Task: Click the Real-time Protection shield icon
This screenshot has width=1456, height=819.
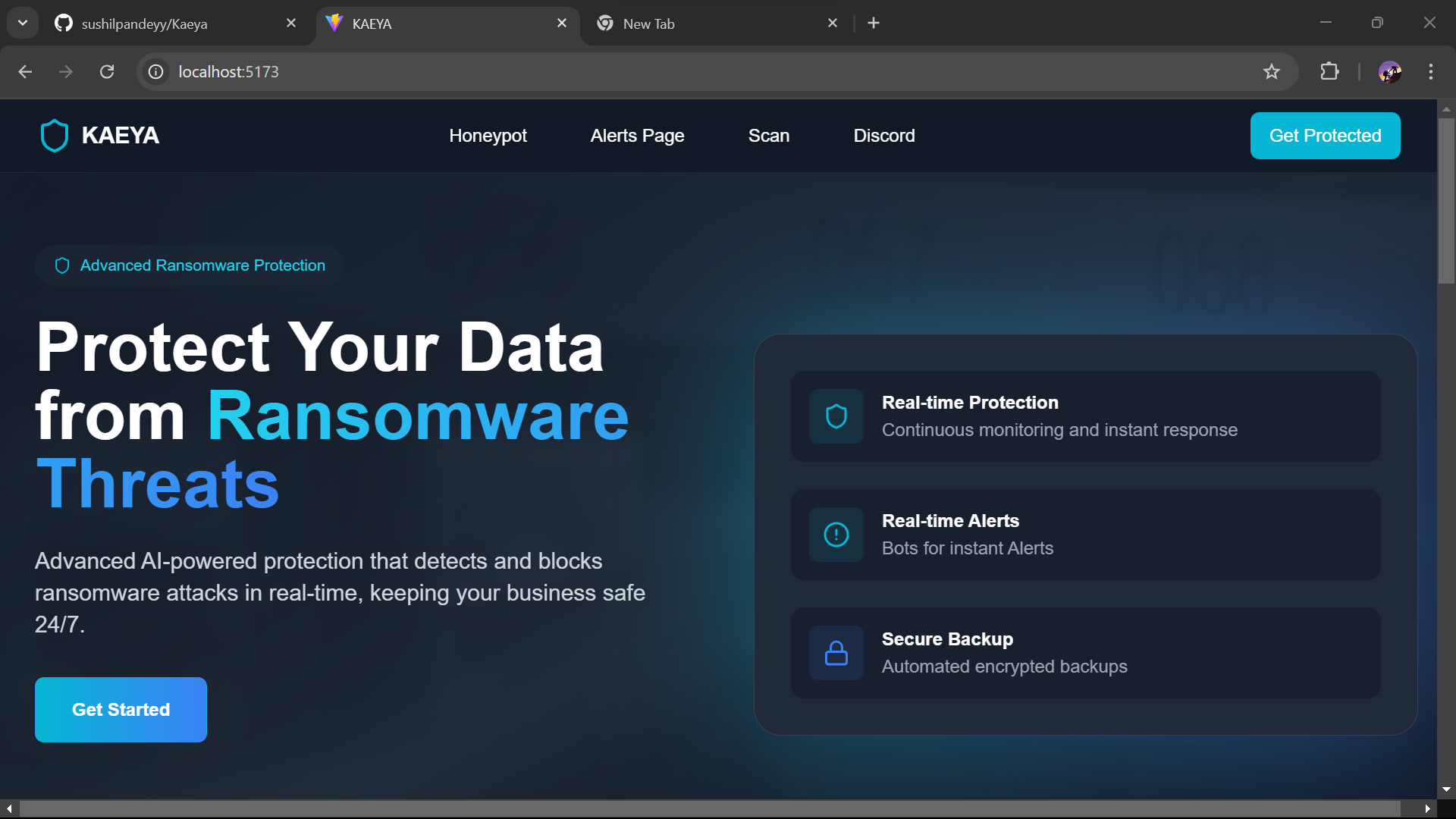Action: click(x=836, y=416)
